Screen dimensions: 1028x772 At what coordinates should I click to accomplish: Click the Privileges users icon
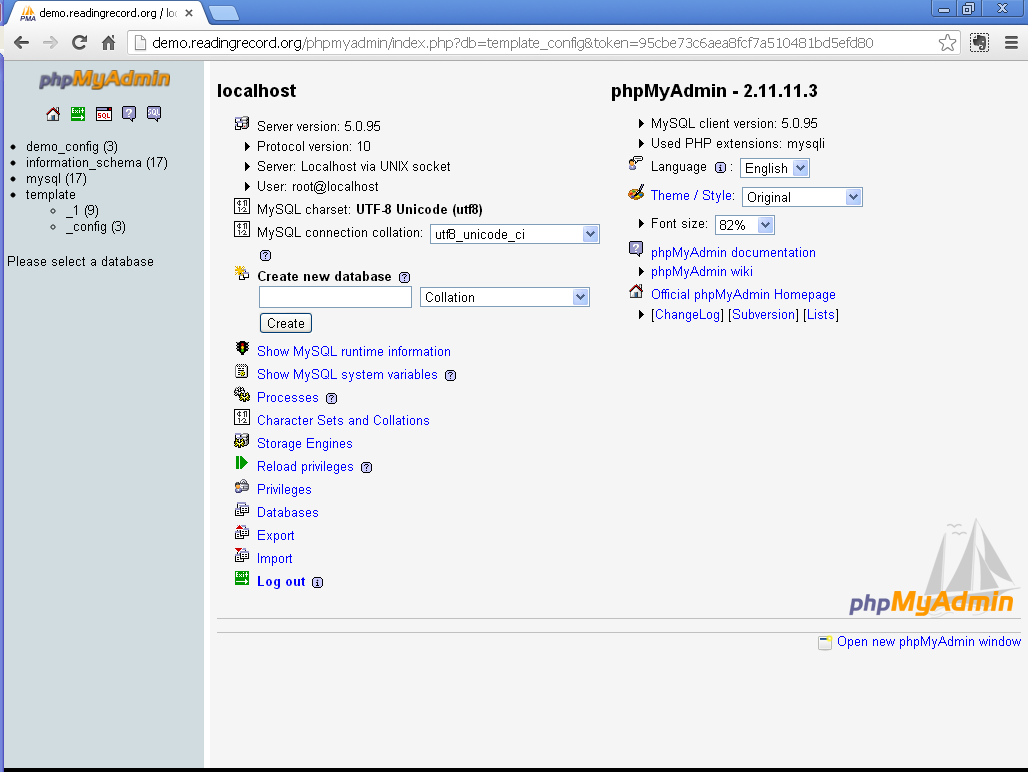click(242, 486)
